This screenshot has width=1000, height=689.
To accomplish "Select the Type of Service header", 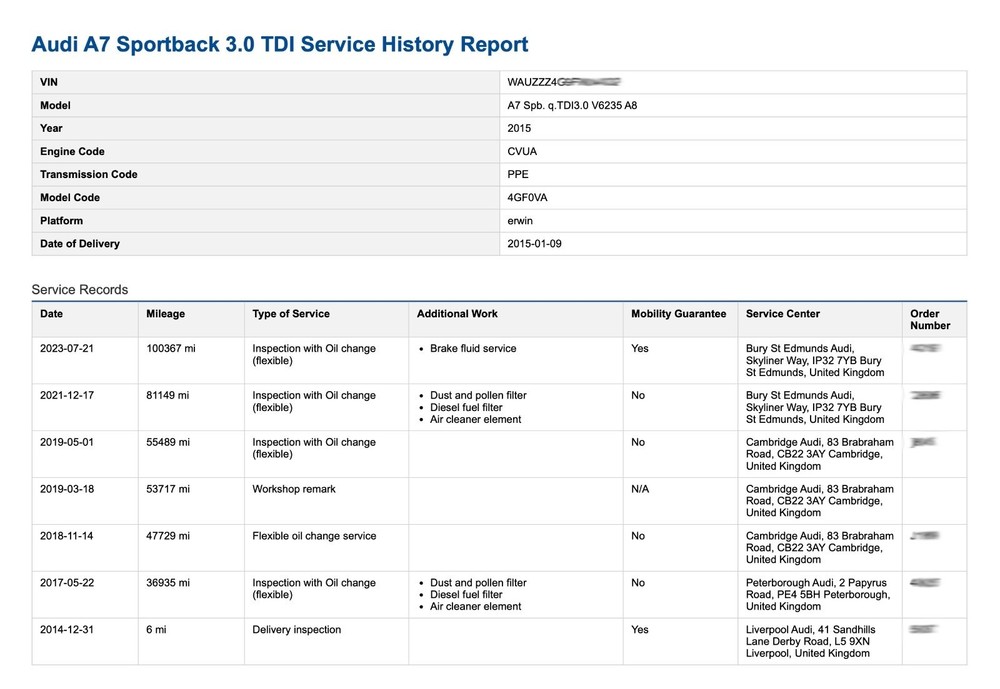I will [293, 314].
